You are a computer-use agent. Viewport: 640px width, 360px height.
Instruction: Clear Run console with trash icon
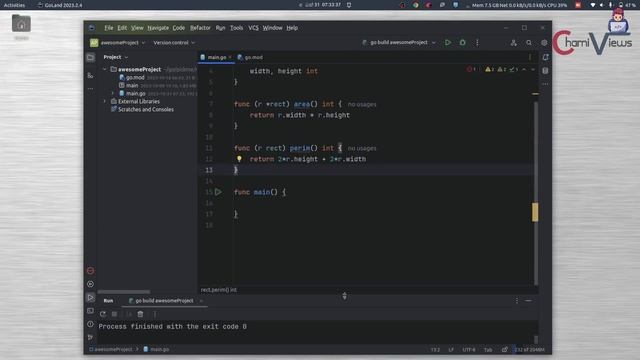[x=140, y=314]
